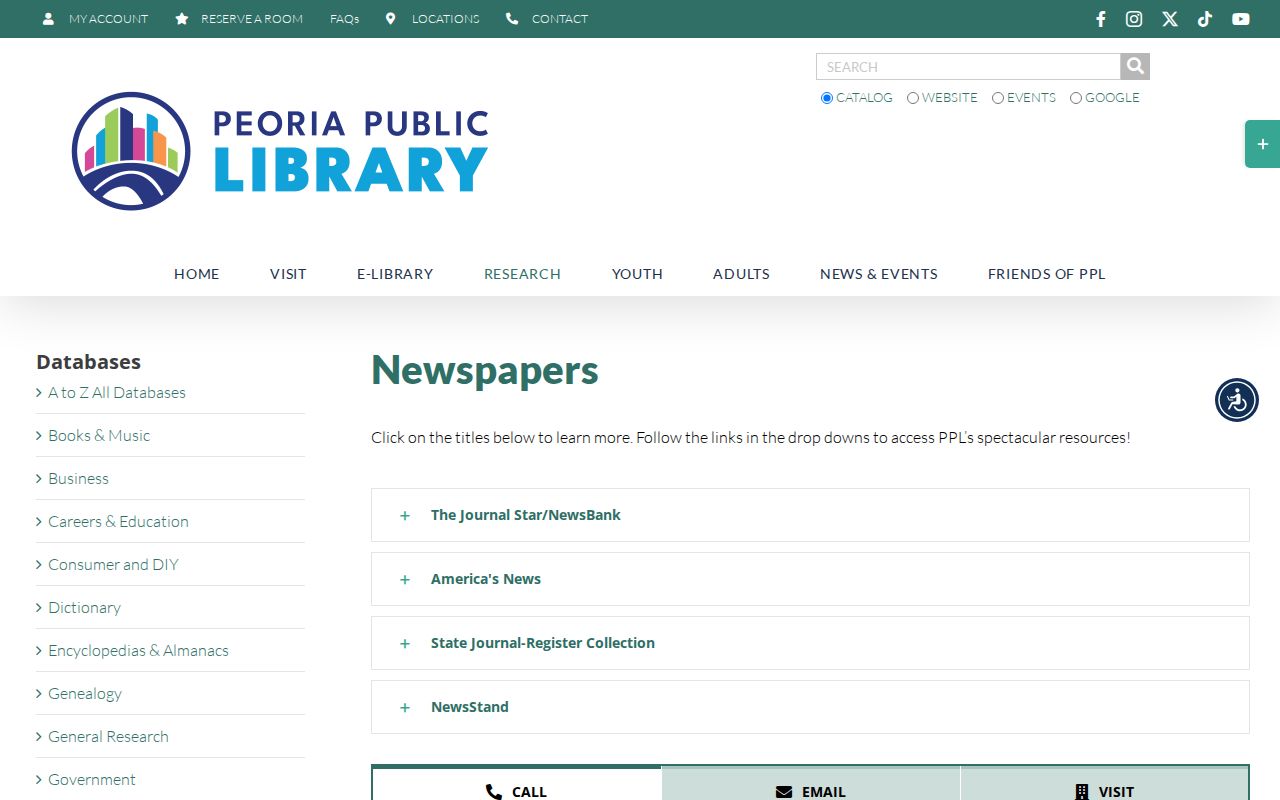The width and height of the screenshot is (1280, 800).
Task: Click the Locations map pin icon
Action: click(391, 19)
